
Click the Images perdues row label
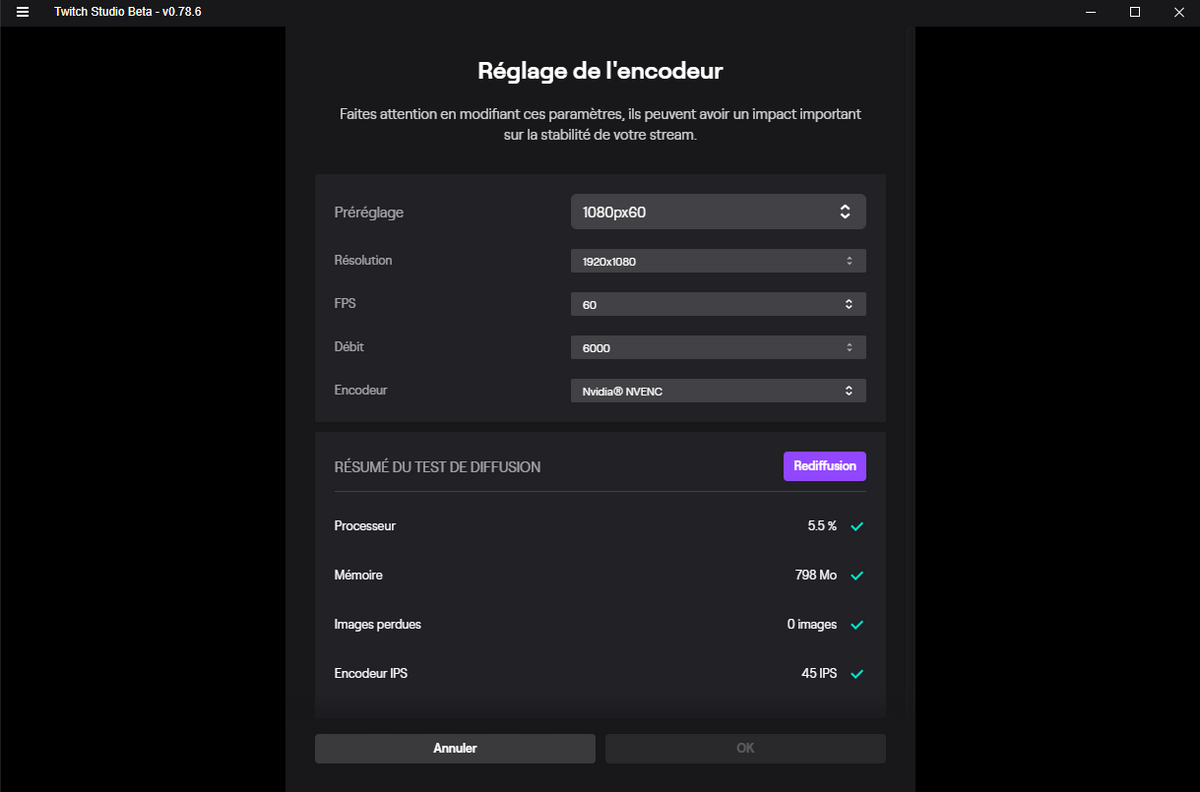pos(378,624)
